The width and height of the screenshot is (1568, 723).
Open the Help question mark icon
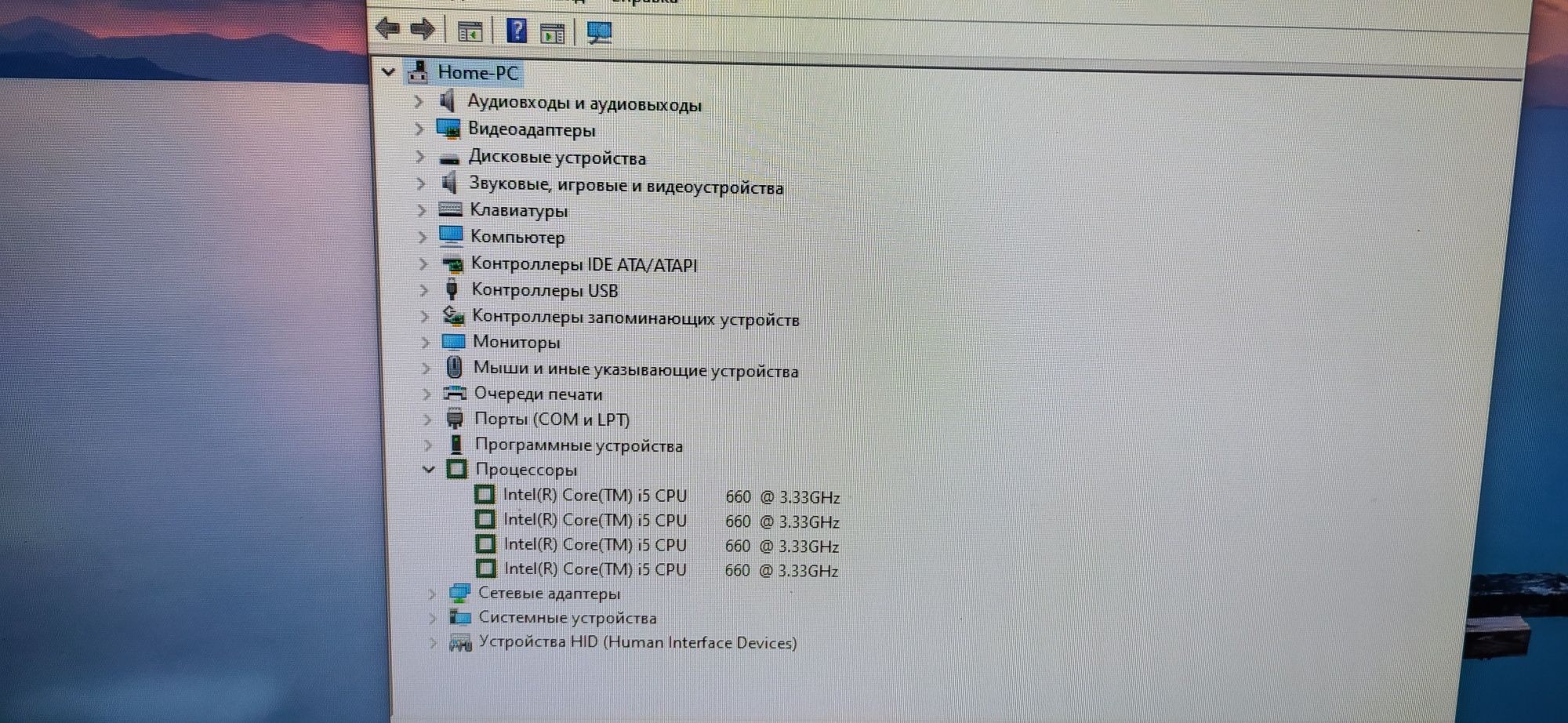pyautogui.click(x=517, y=31)
